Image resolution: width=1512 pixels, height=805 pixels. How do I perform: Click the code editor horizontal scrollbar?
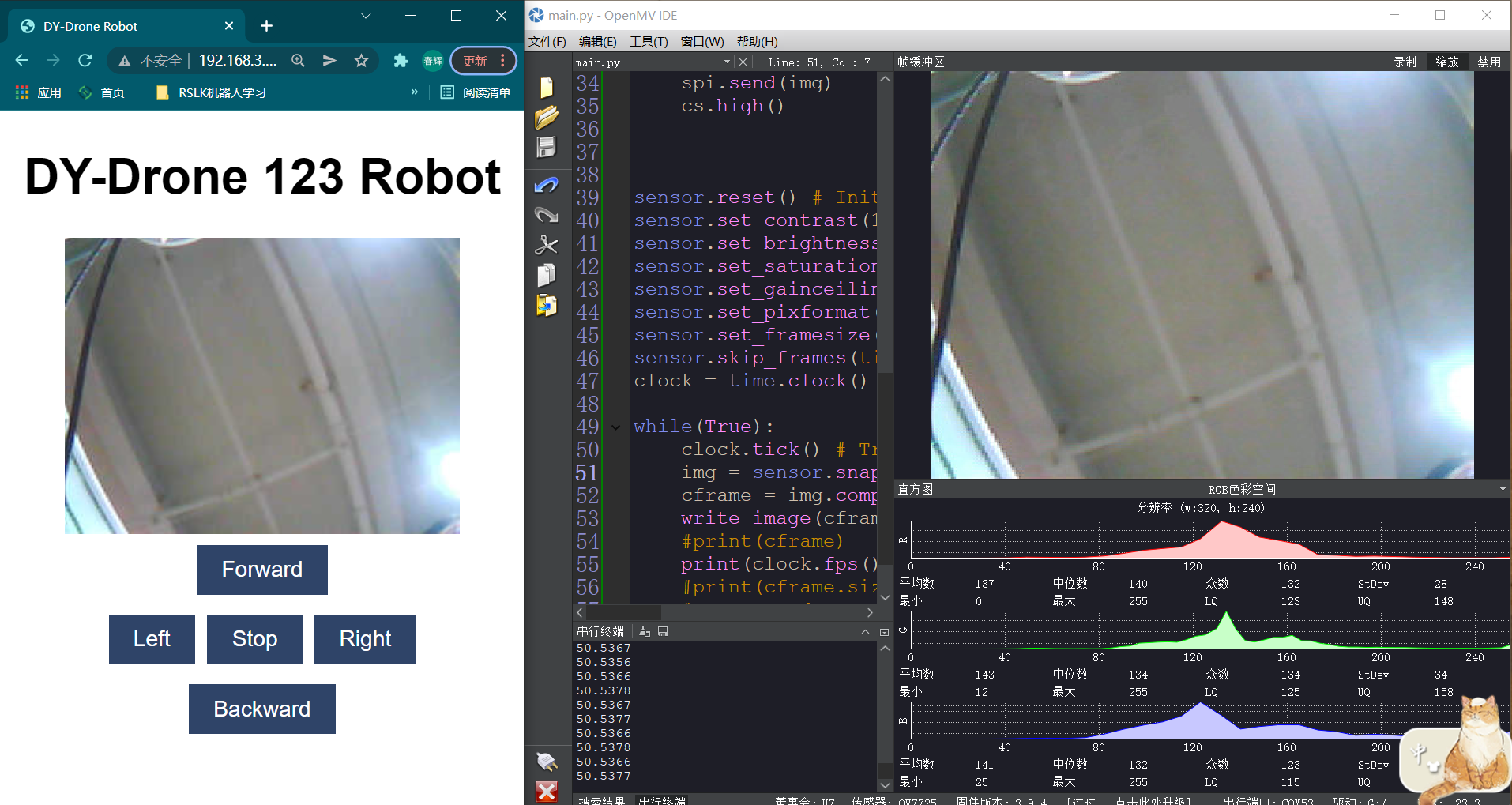pos(622,612)
